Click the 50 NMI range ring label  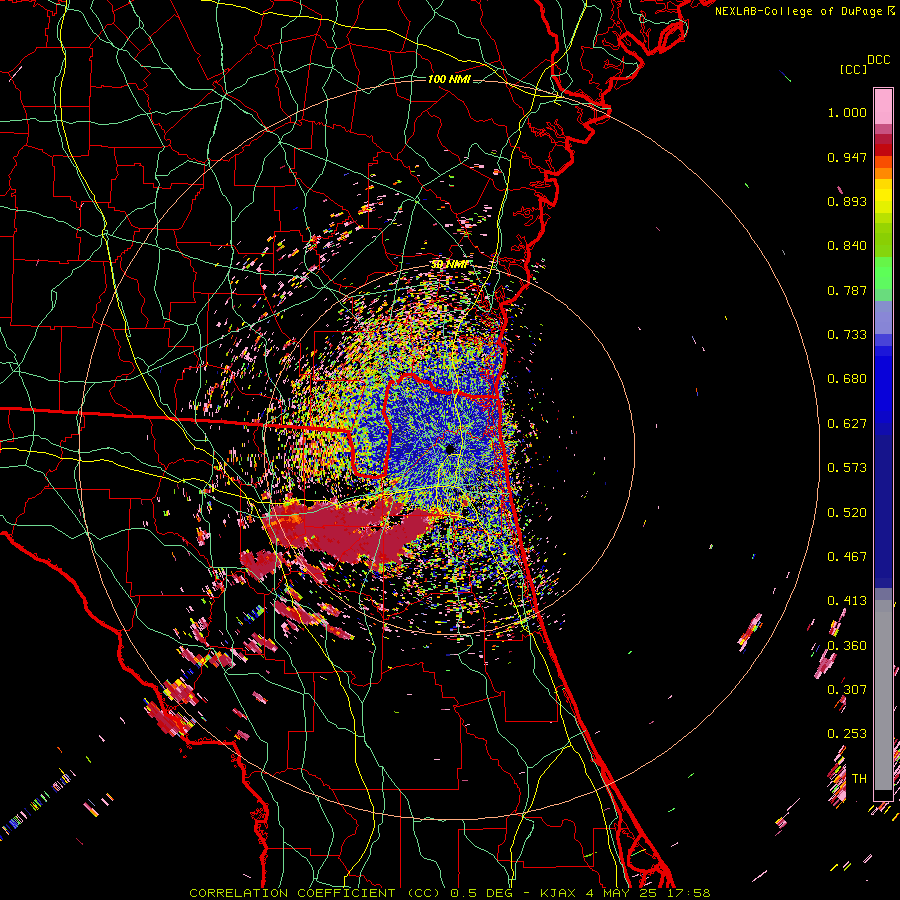[x=450, y=264]
